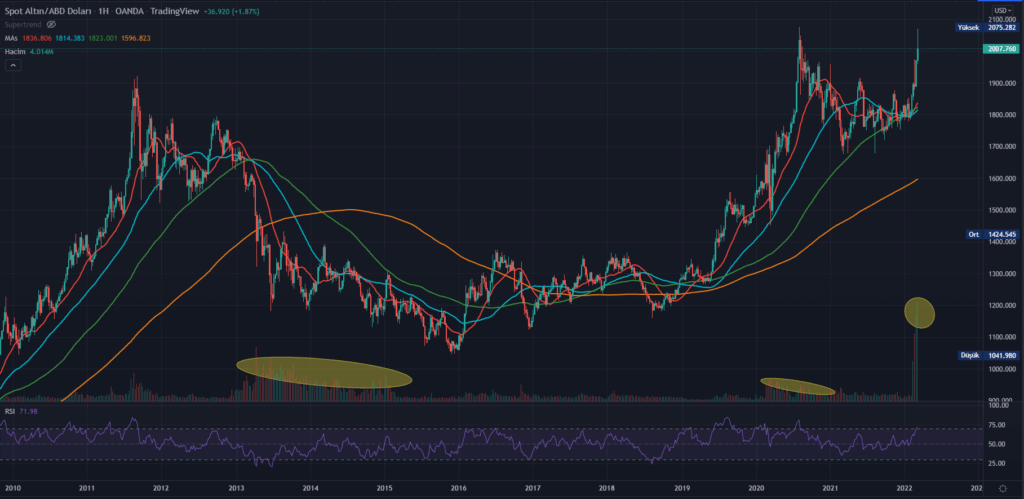Select the small yellow ellipse near 2020 volume
This screenshot has width=1024, height=499.
coord(797,385)
